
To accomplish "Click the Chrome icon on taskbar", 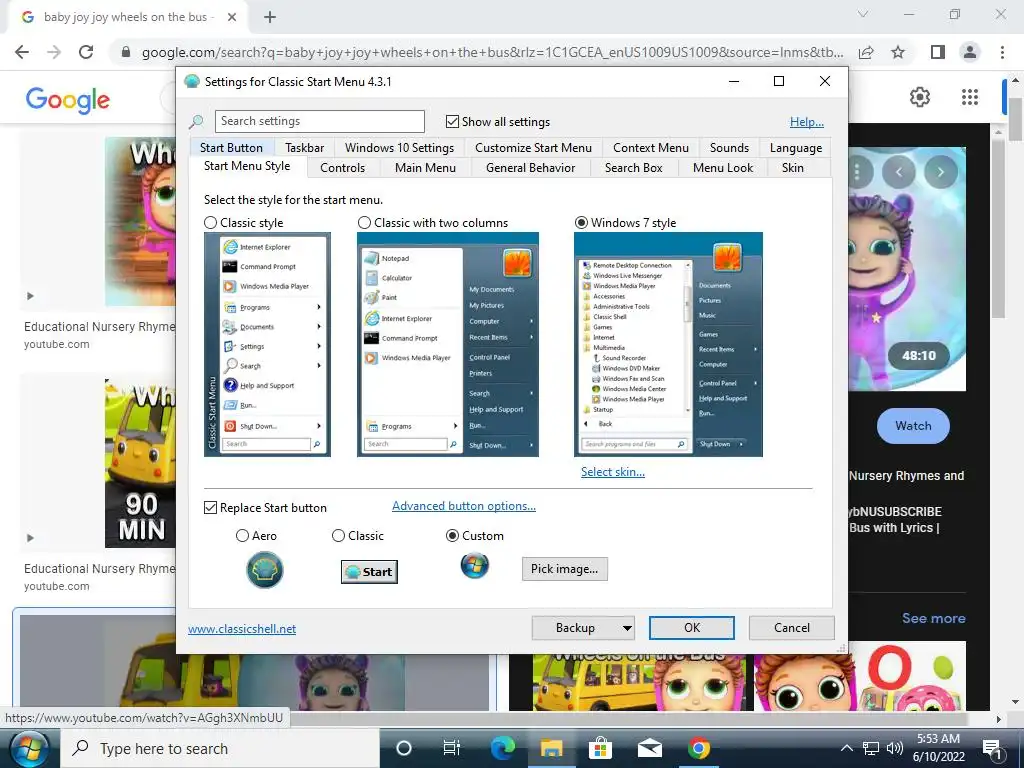I will (699, 748).
